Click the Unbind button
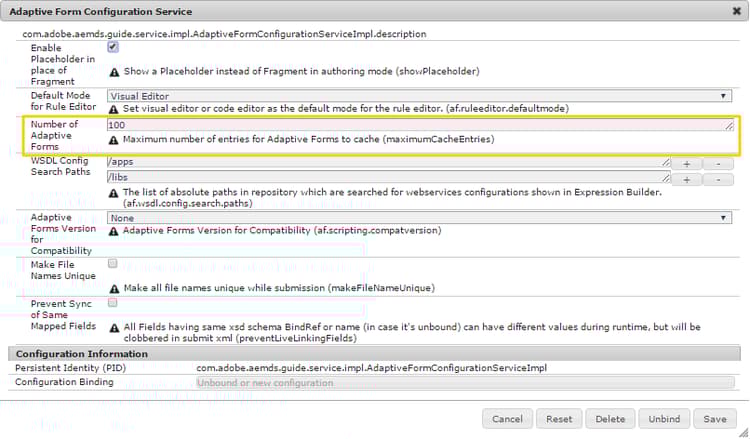The height and width of the screenshot is (439, 750). (x=664, y=419)
